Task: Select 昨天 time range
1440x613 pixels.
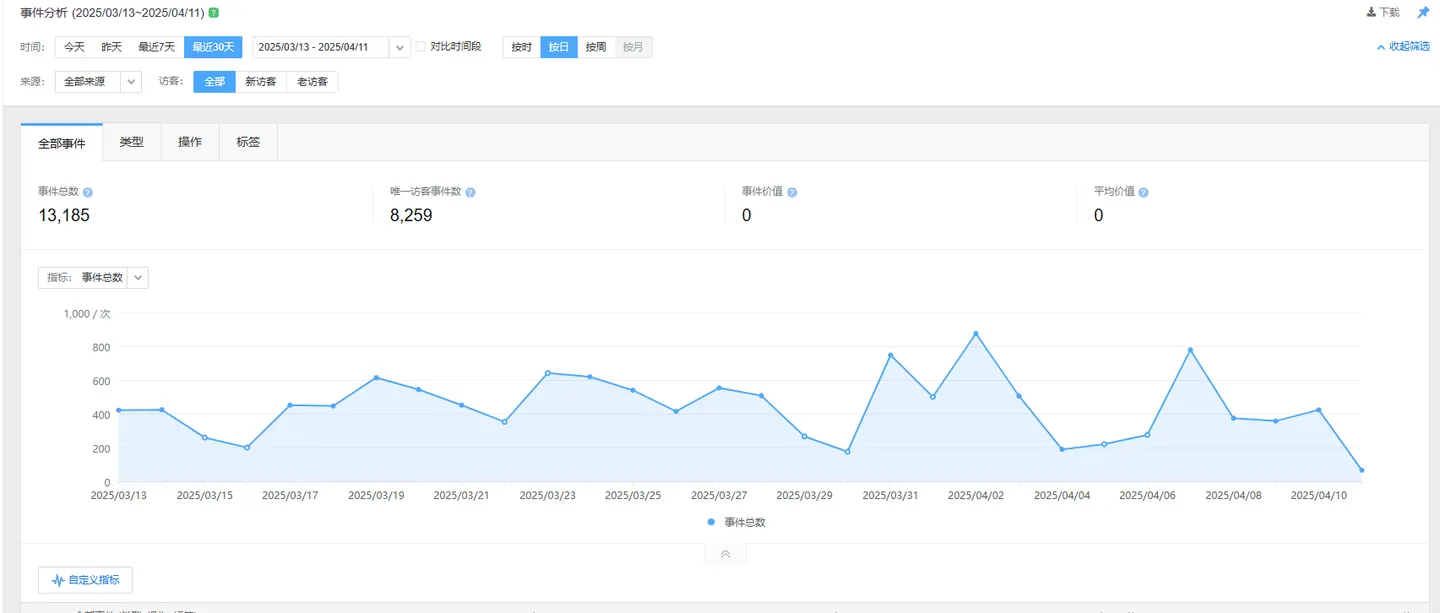Action: (x=111, y=47)
